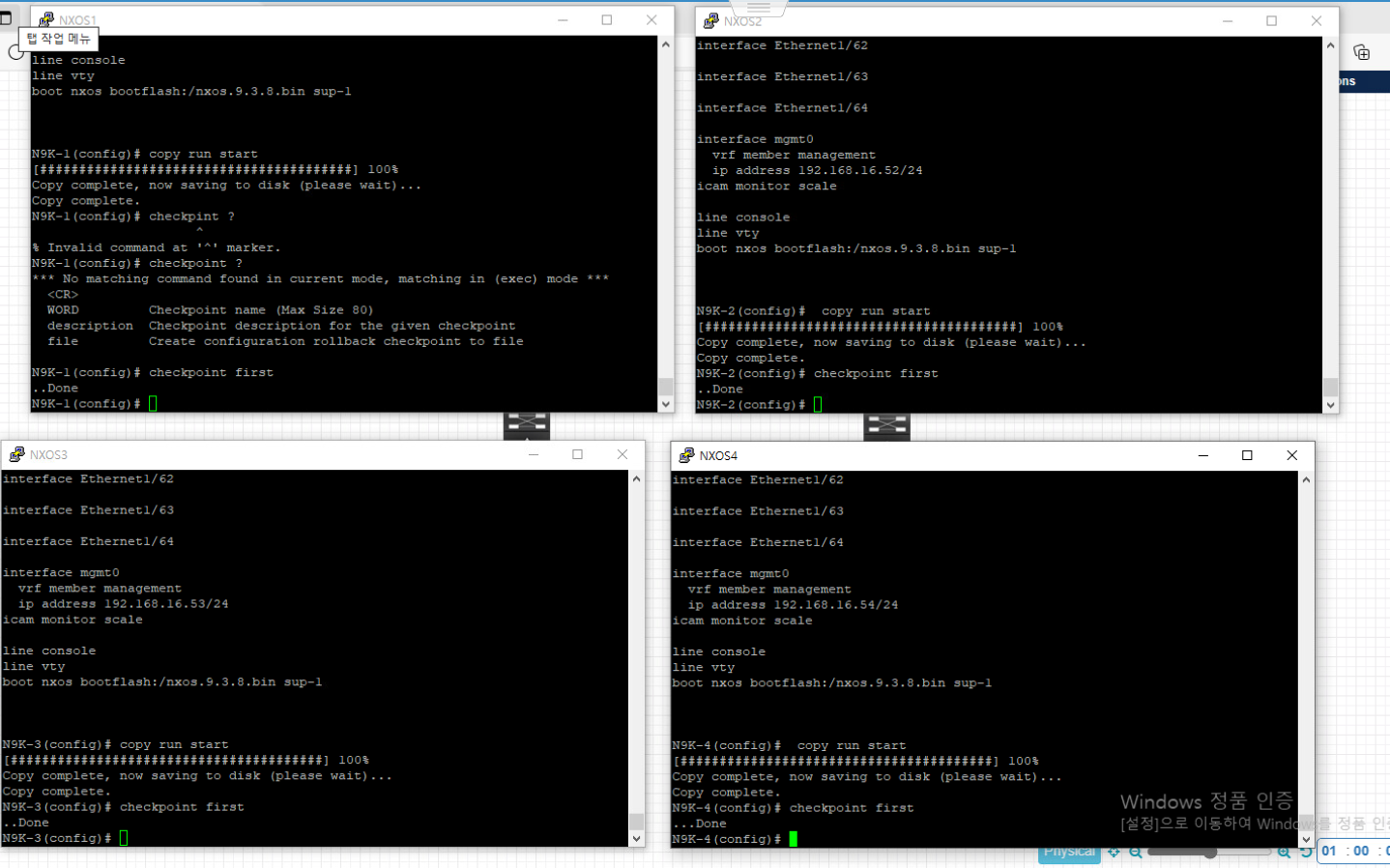Click the NXOS4 window title text

(718, 455)
